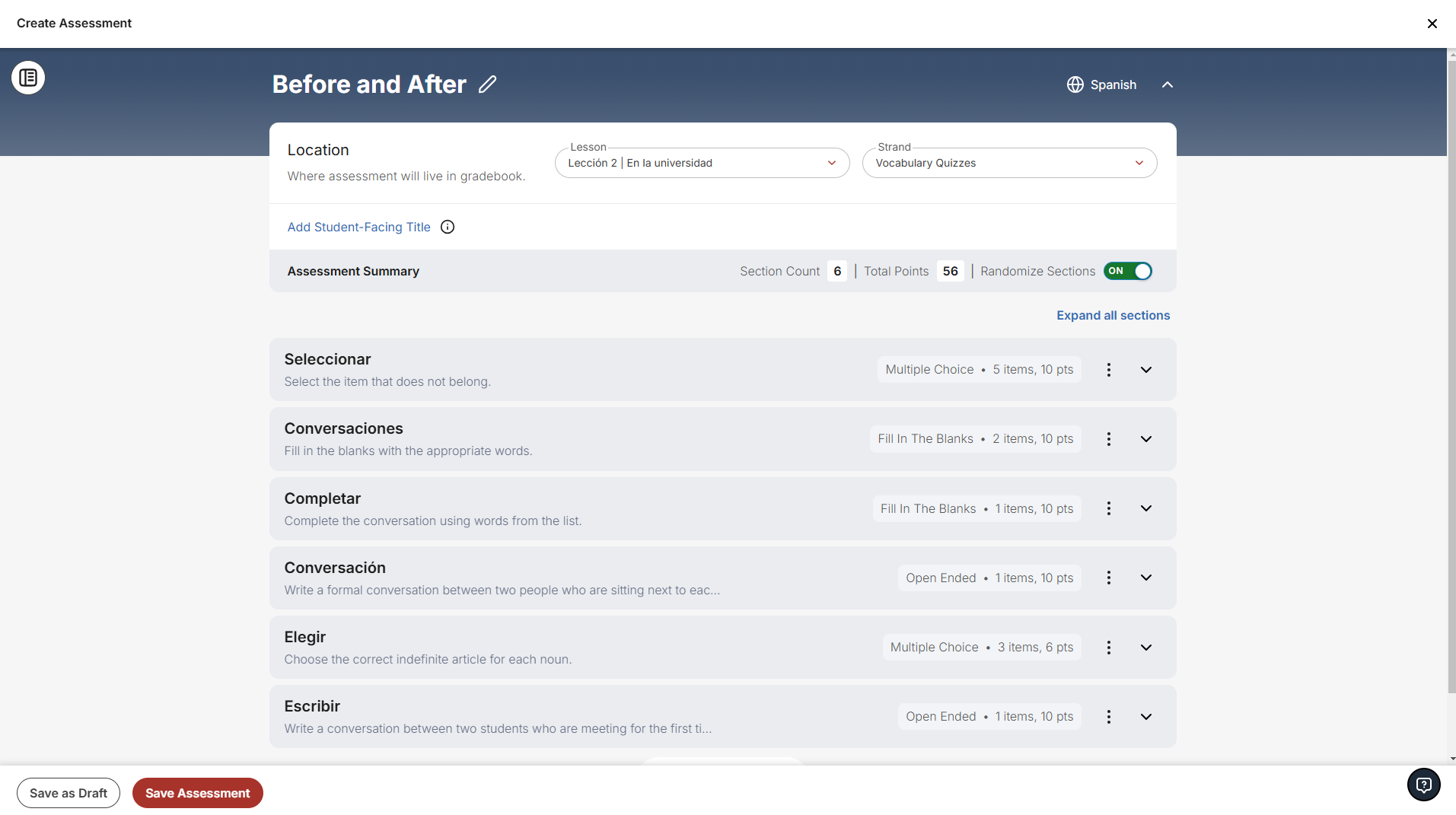Click the Assessment Summary heading

pos(353,271)
